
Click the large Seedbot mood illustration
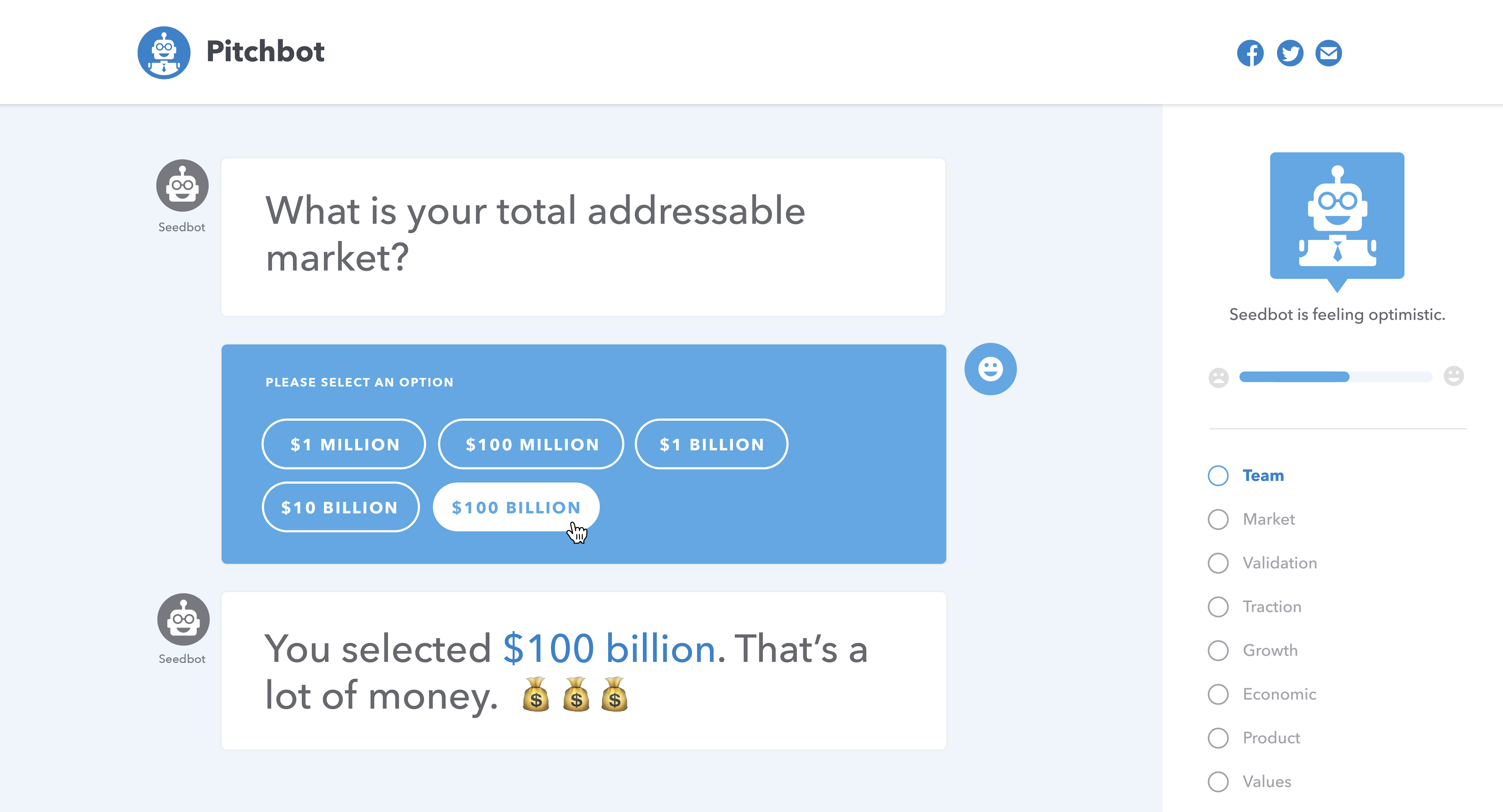click(x=1337, y=216)
